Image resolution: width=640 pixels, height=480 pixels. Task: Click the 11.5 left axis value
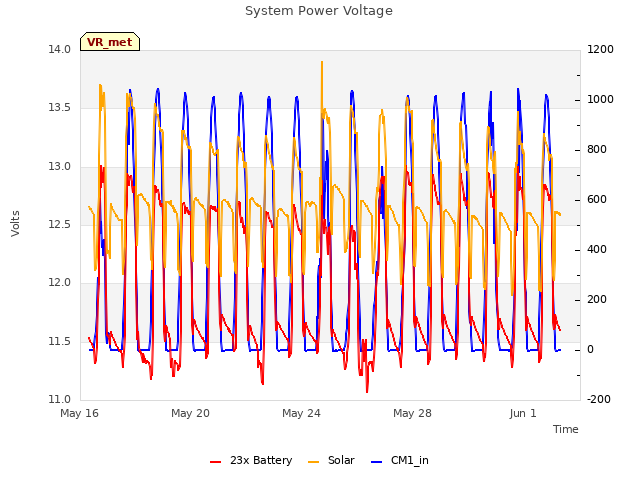(60, 341)
